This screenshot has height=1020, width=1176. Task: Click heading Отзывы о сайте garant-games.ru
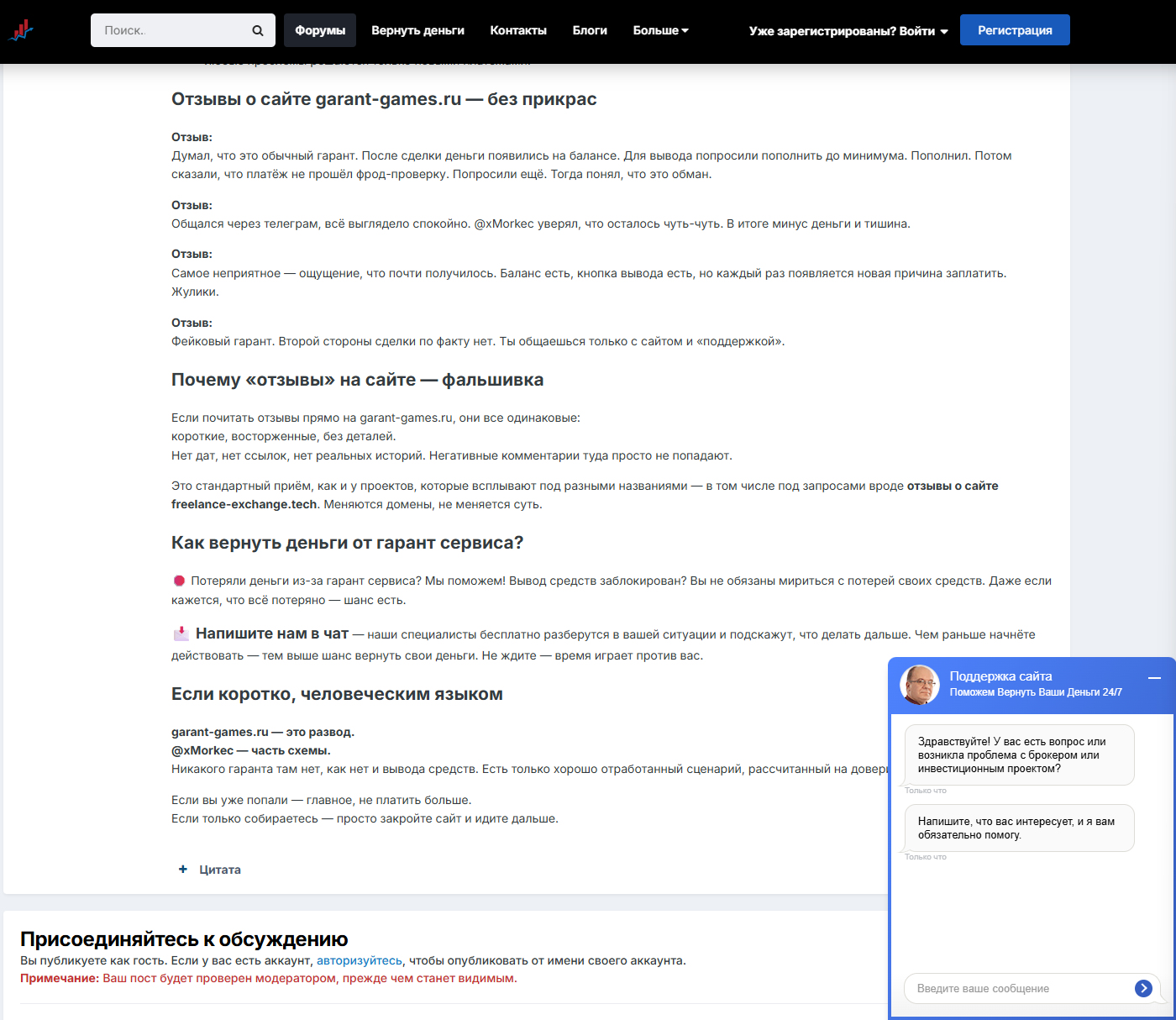(x=384, y=99)
